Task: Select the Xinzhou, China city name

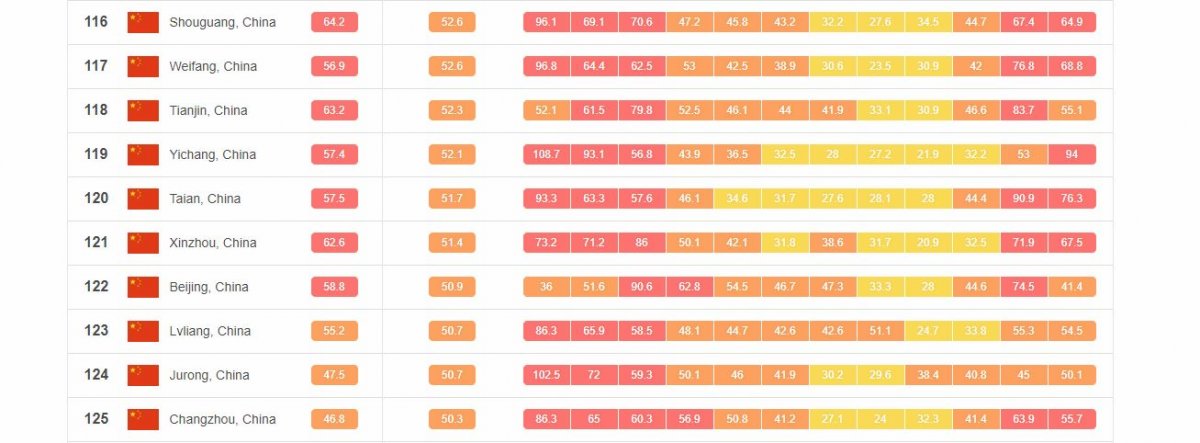Action: [x=213, y=243]
